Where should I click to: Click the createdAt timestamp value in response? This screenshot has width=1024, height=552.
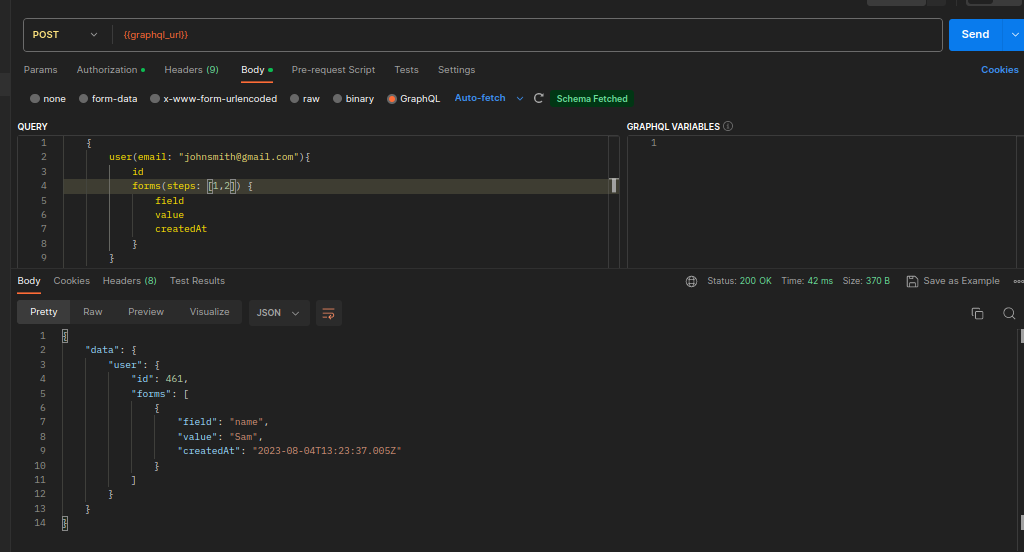327,451
